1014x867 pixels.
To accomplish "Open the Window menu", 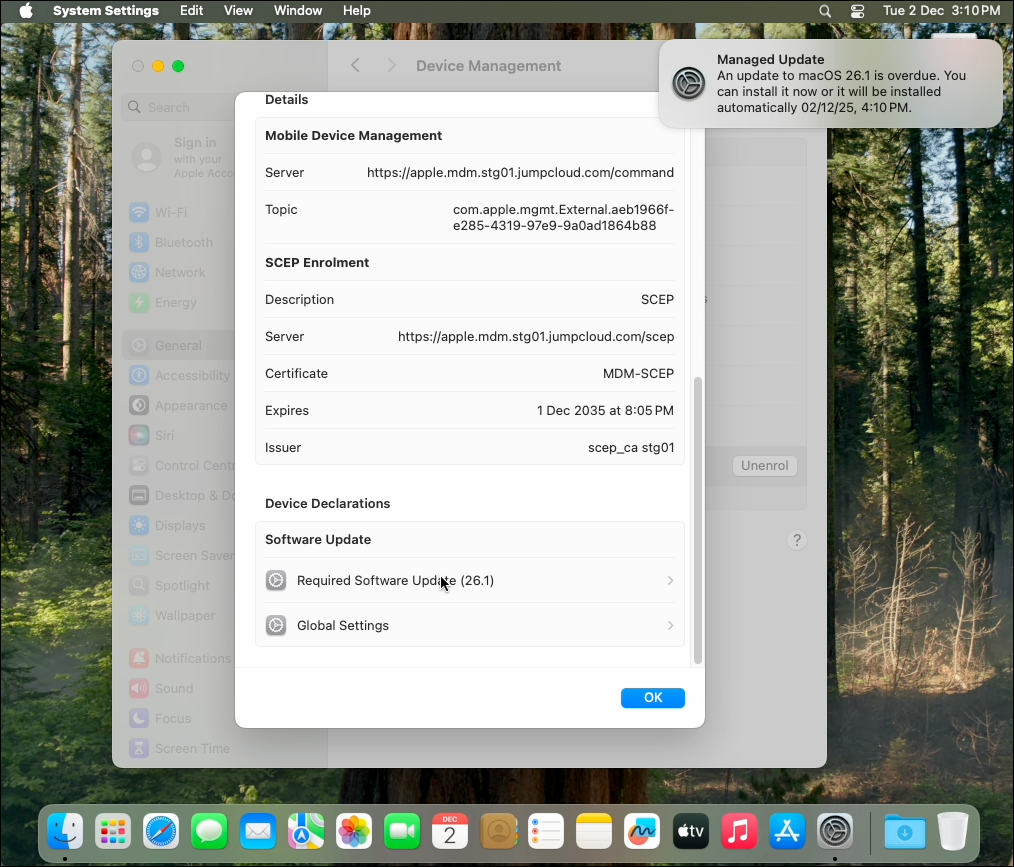I will (x=297, y=11).
